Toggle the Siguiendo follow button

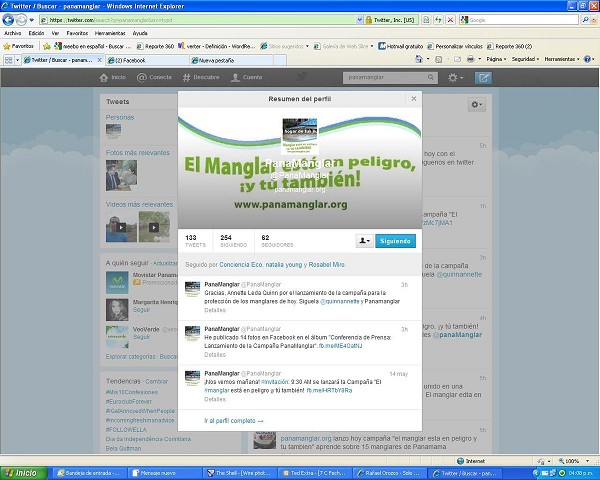pyautogui.click(x=395, y=240)
